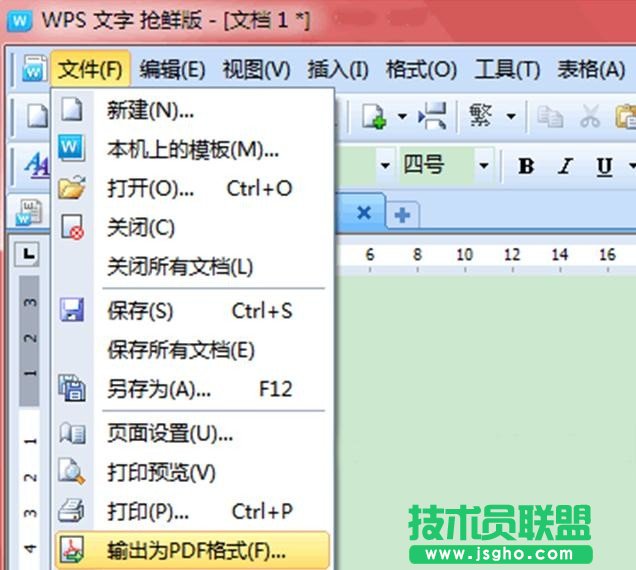Expand the dropdown arrow next to 繁
The width and height of the screenshot is (636, 570).
[511, 117]
